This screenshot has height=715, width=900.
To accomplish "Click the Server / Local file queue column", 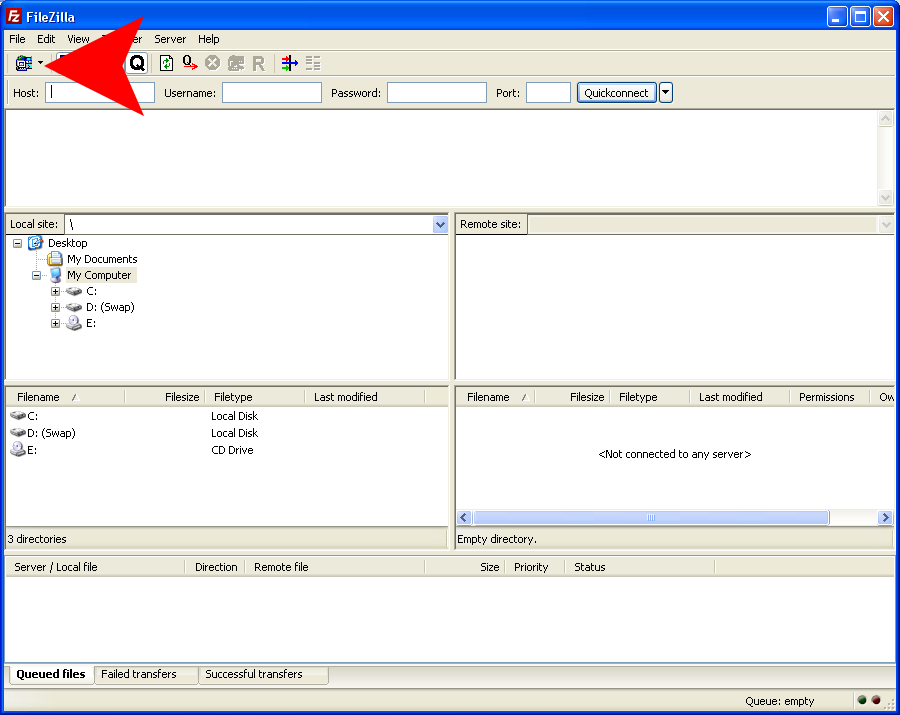I will [x=95, y=567].
